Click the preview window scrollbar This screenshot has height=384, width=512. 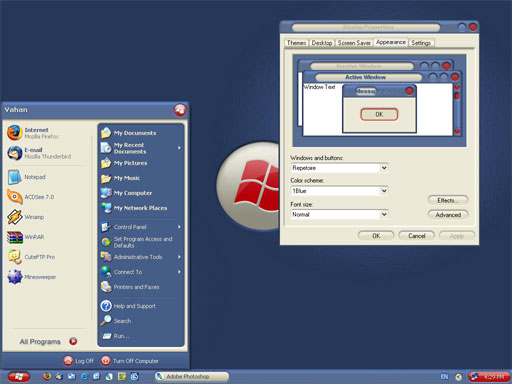pyautogui.click(x=457, y=109)
